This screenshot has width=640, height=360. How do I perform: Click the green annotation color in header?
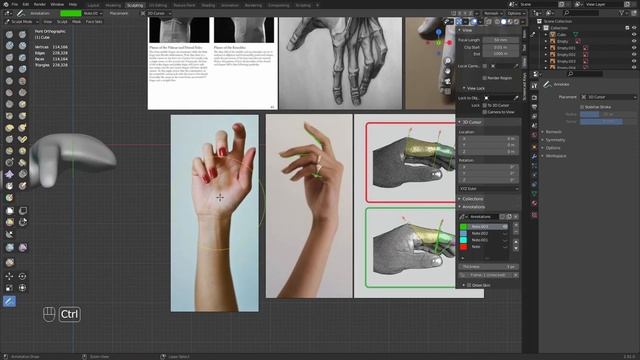71,13
